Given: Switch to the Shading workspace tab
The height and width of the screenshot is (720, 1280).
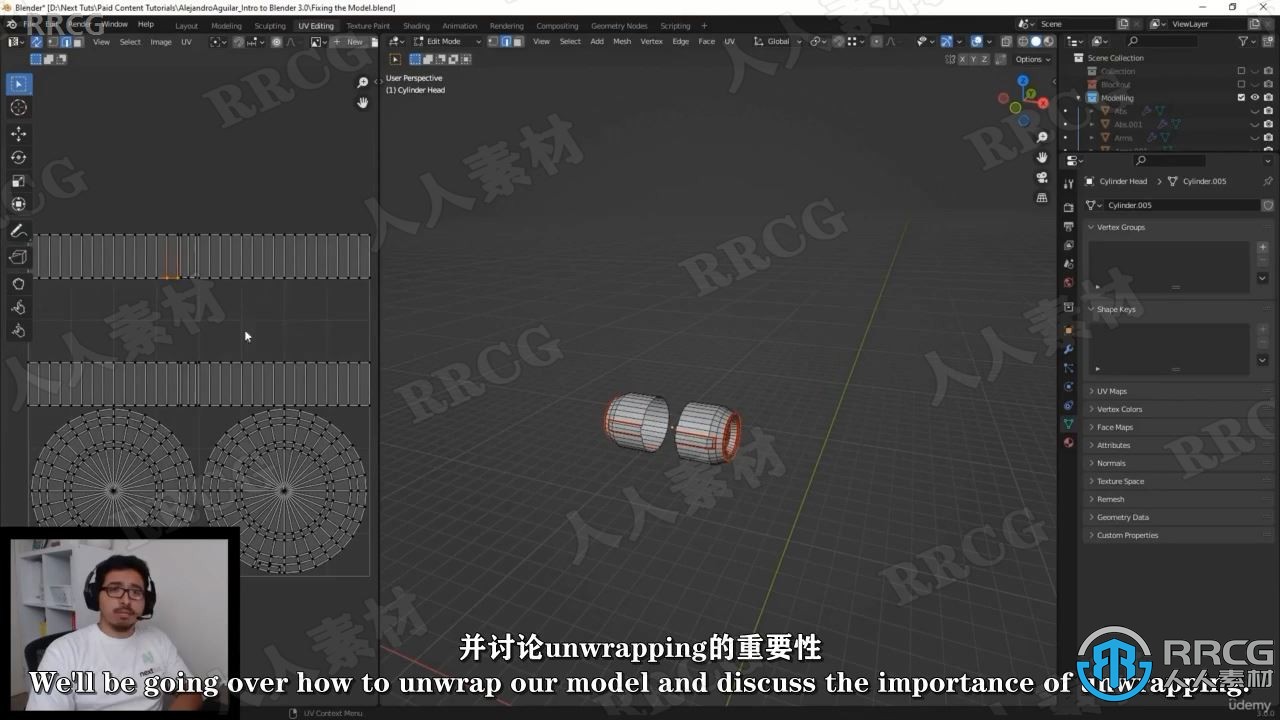Looking at the screenshot, I should [x=416, y=25].
